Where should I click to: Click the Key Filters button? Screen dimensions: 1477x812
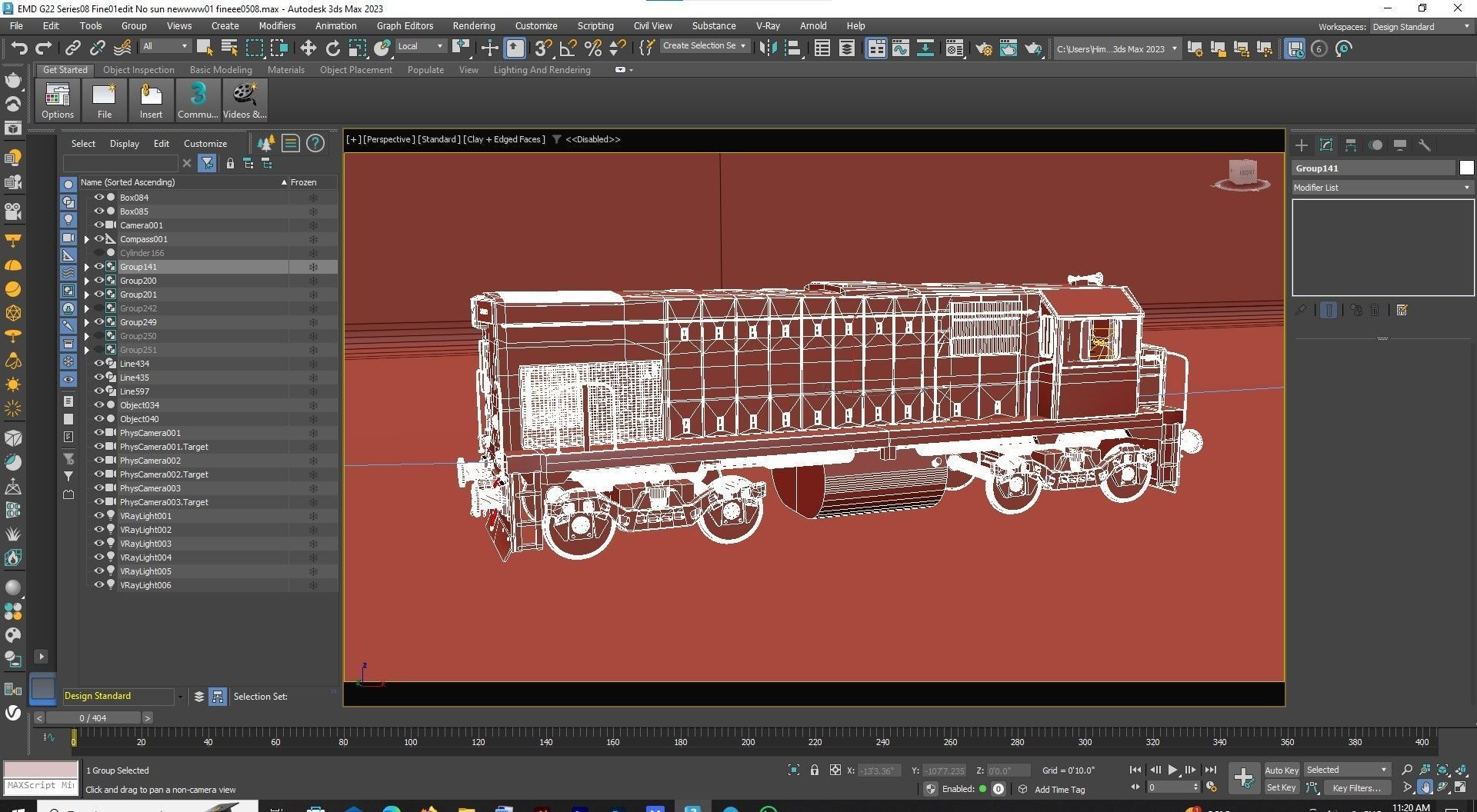pyautogui.click(x=1357, y=788)
